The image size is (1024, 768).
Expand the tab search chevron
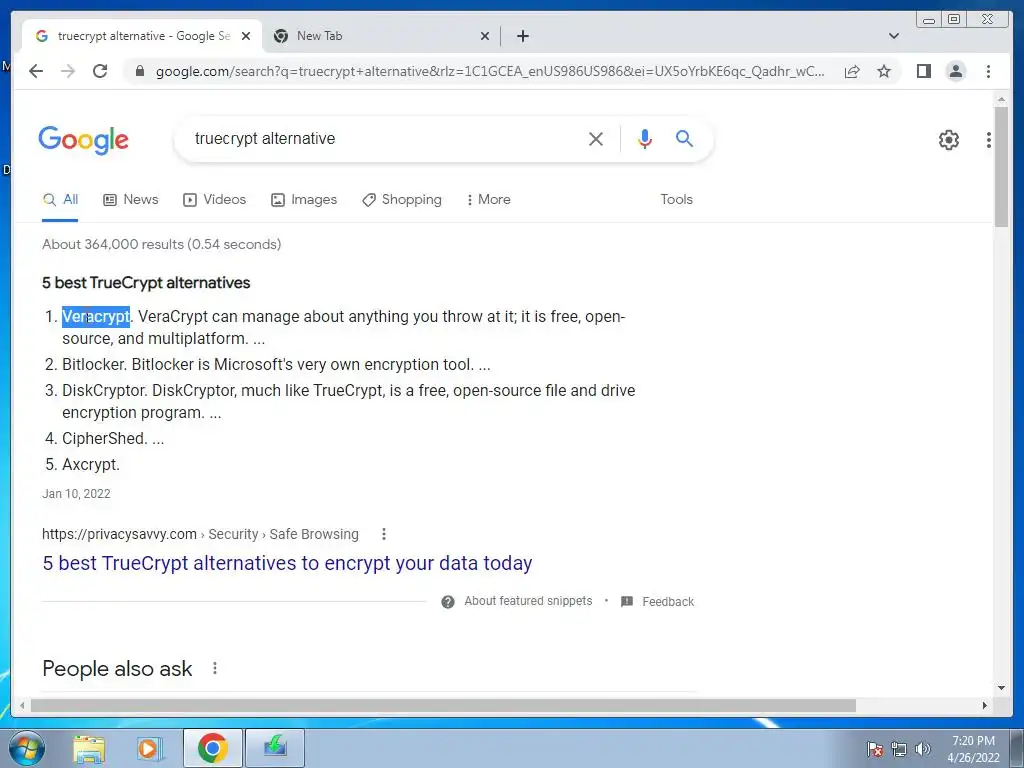(x=893, y=36)
